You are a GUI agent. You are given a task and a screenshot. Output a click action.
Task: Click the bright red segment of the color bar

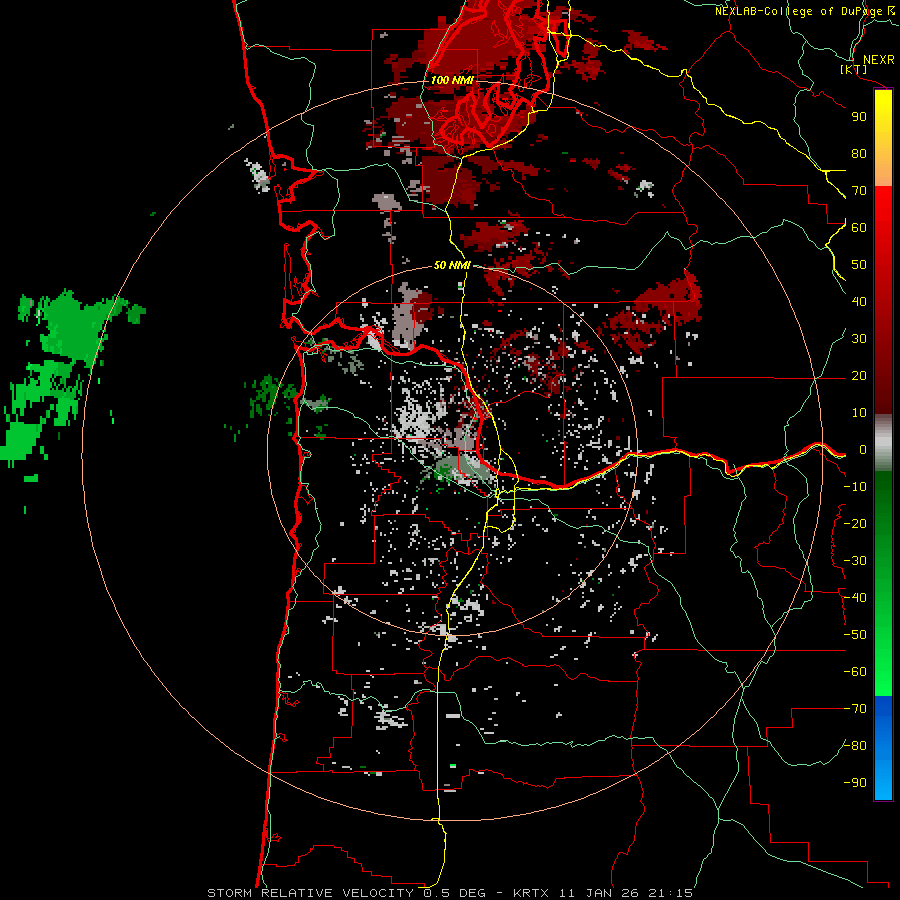tap(883, 230)
